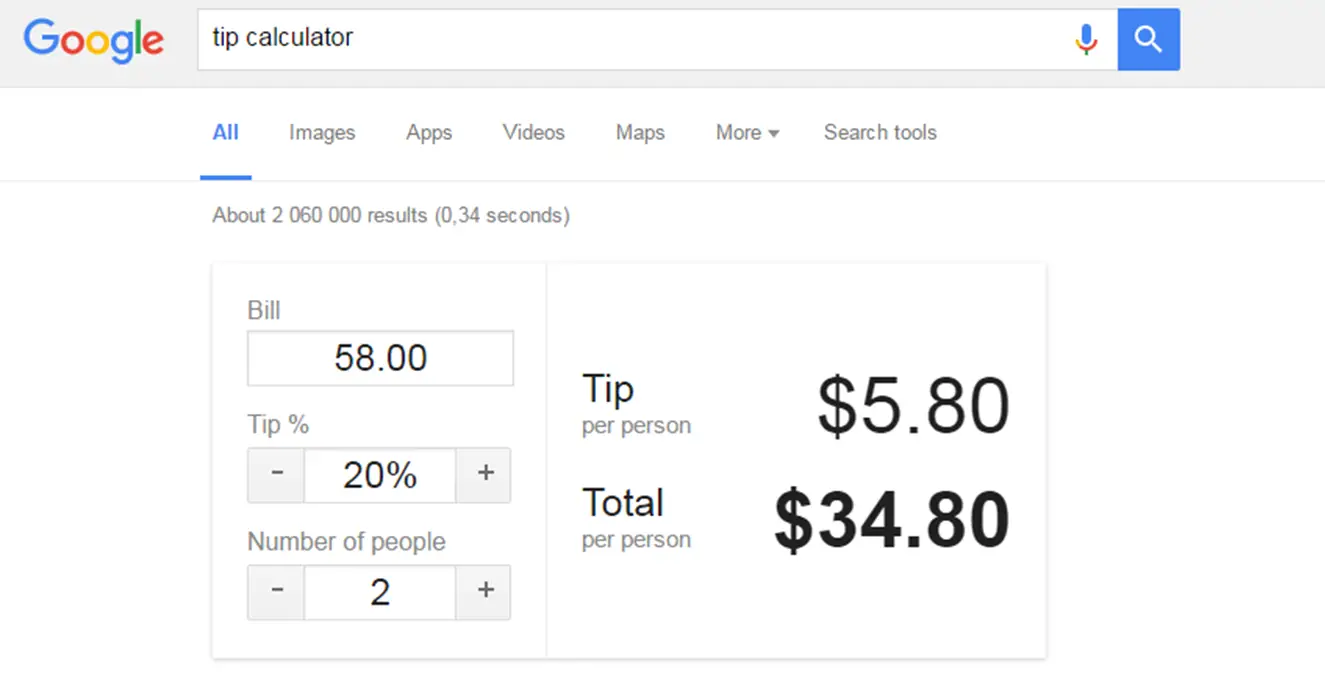
Task: Click the Google logo
Action: [93, 40]
